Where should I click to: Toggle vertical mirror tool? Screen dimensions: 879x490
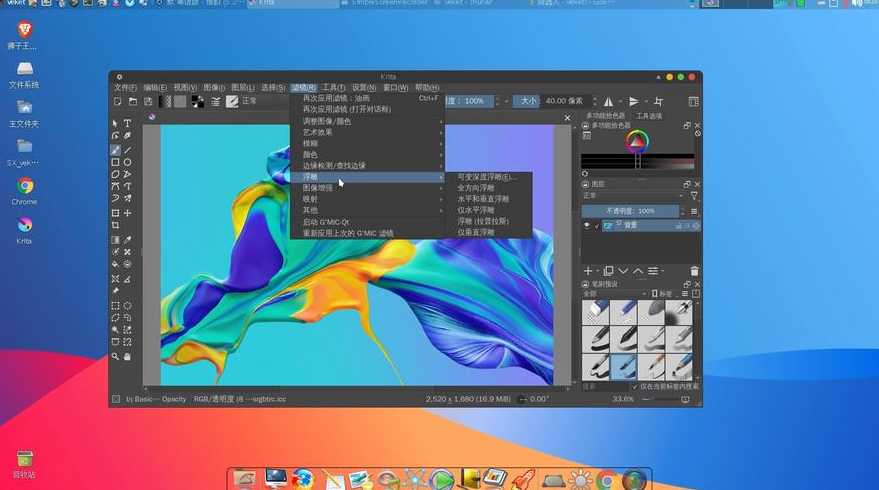[x=634, y=101]
